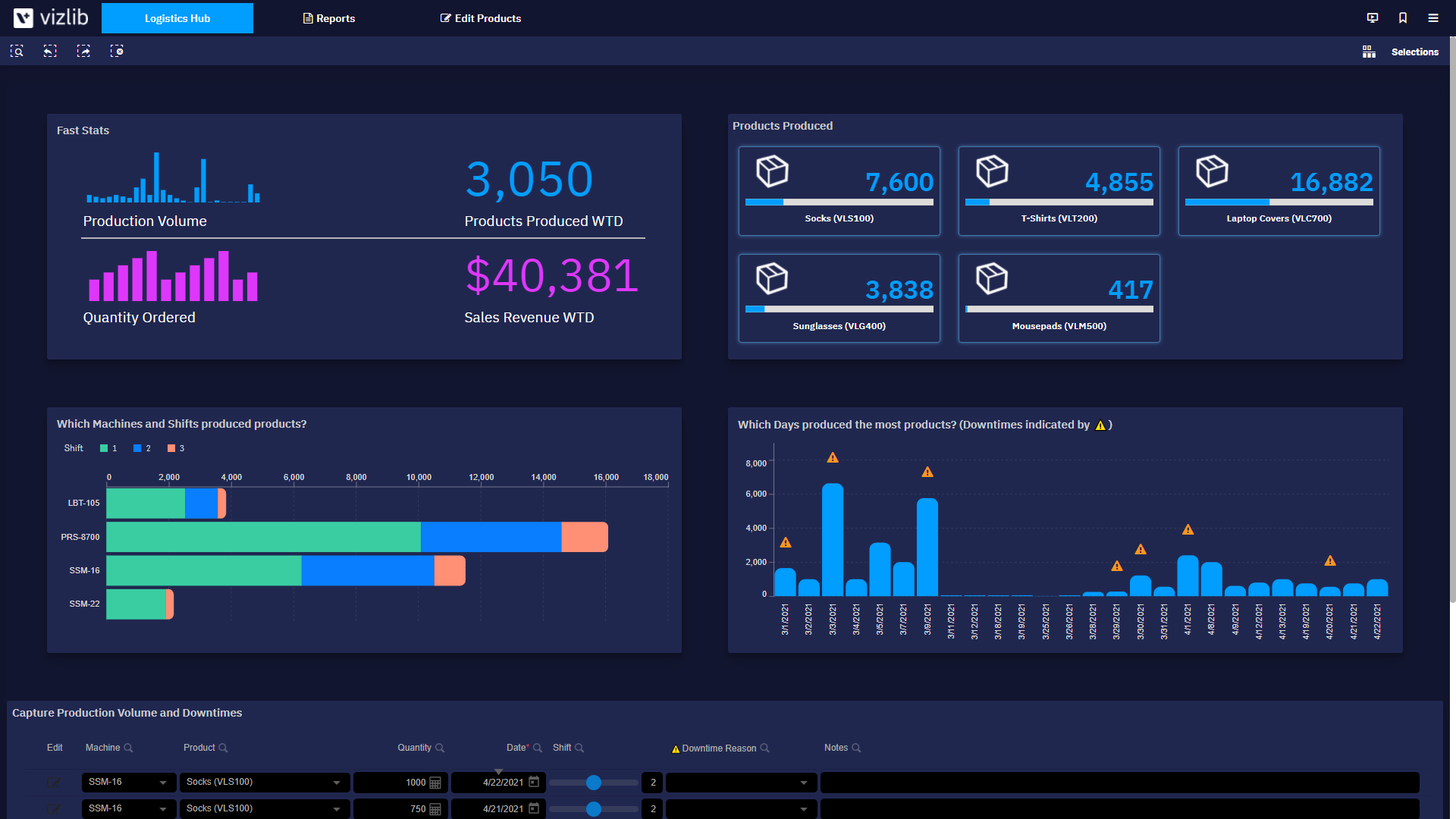Select the T-Shirts (VLT200) product card
The width and height of the screenshot is (1456, 819).
(x=1059, y=191)
